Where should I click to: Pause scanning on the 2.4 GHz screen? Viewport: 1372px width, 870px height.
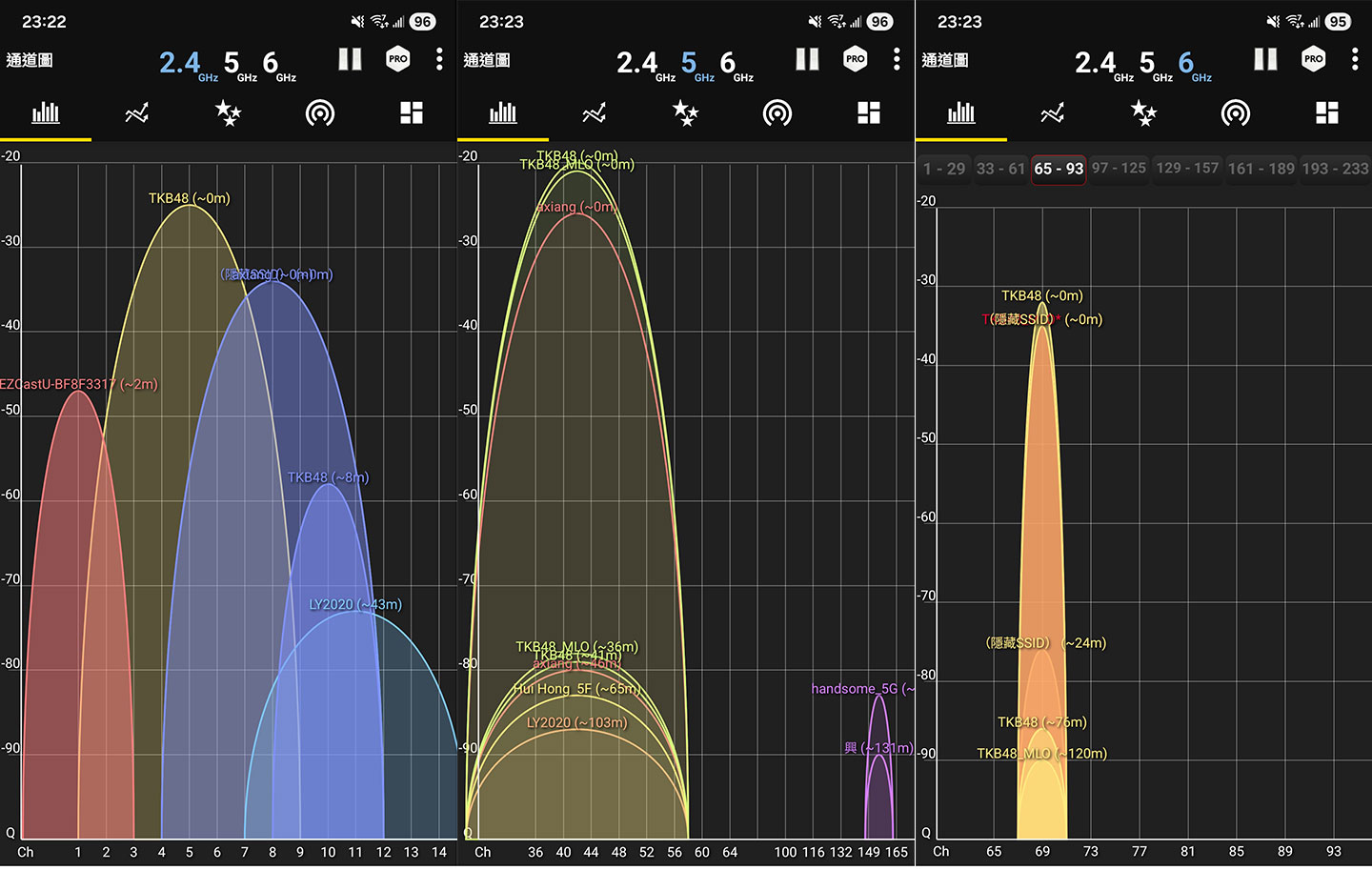[x=350, y=60]
